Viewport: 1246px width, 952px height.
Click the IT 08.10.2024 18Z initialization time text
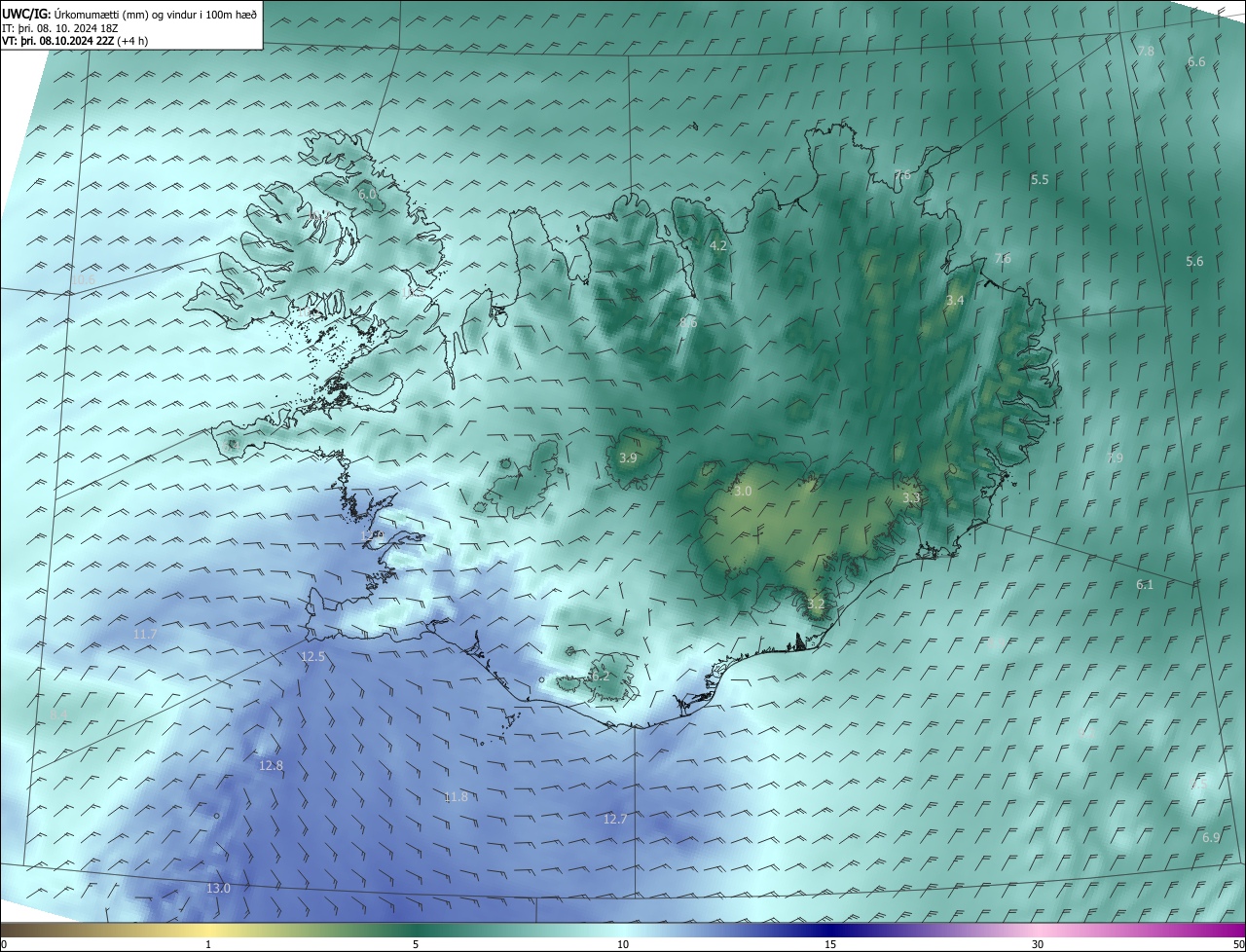60,28
